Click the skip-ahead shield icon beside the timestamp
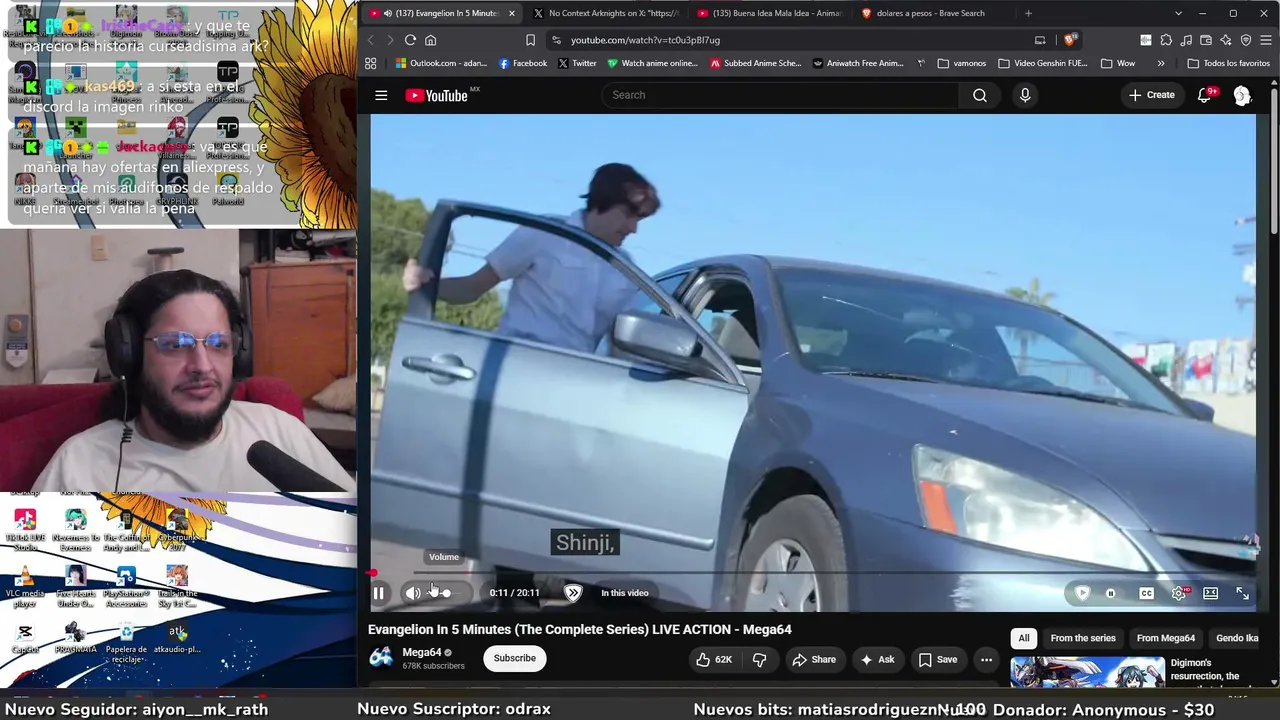 [x=573, y=593]
